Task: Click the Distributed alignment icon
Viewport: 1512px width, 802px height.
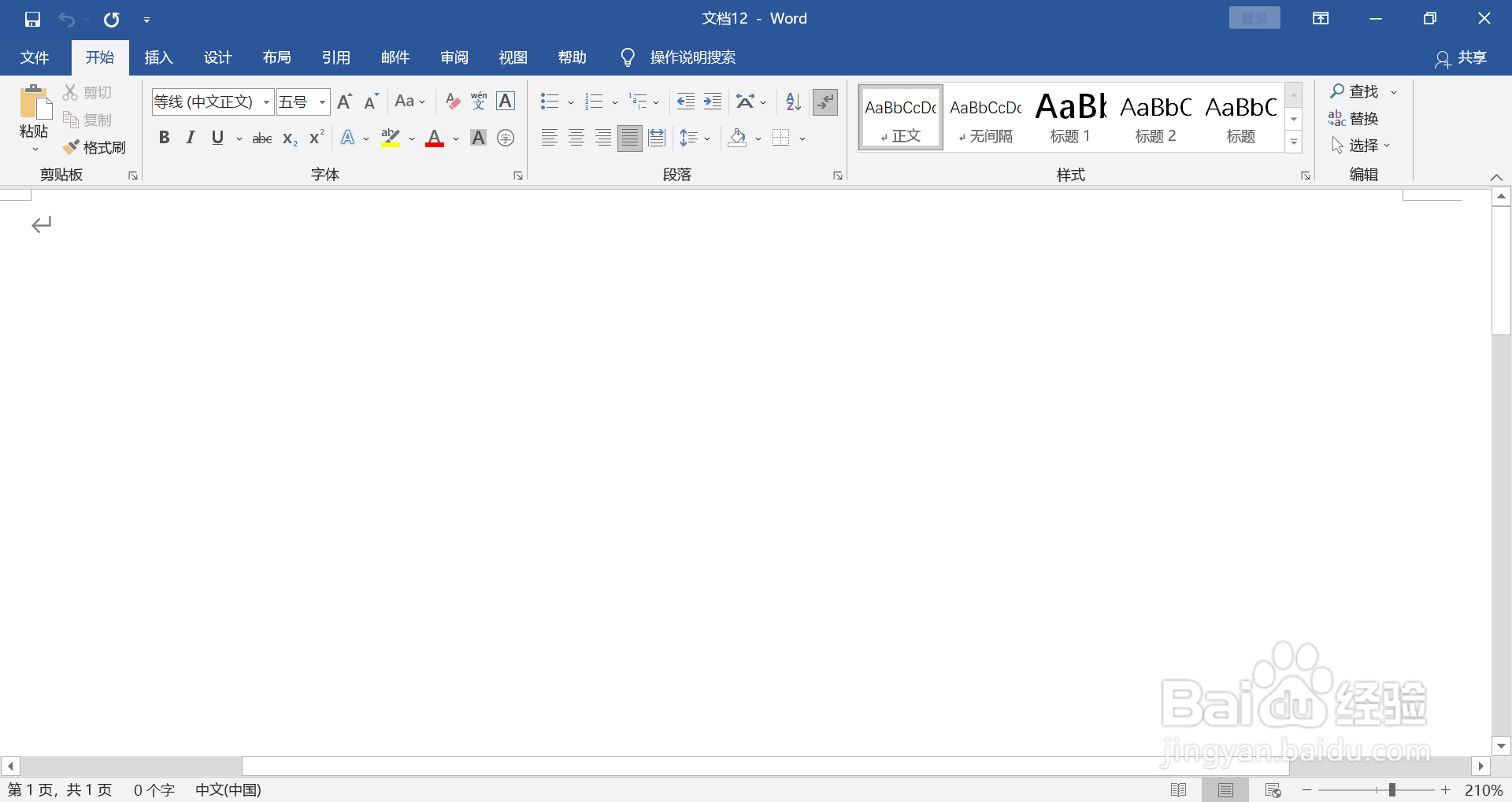Action: (657, 139)
